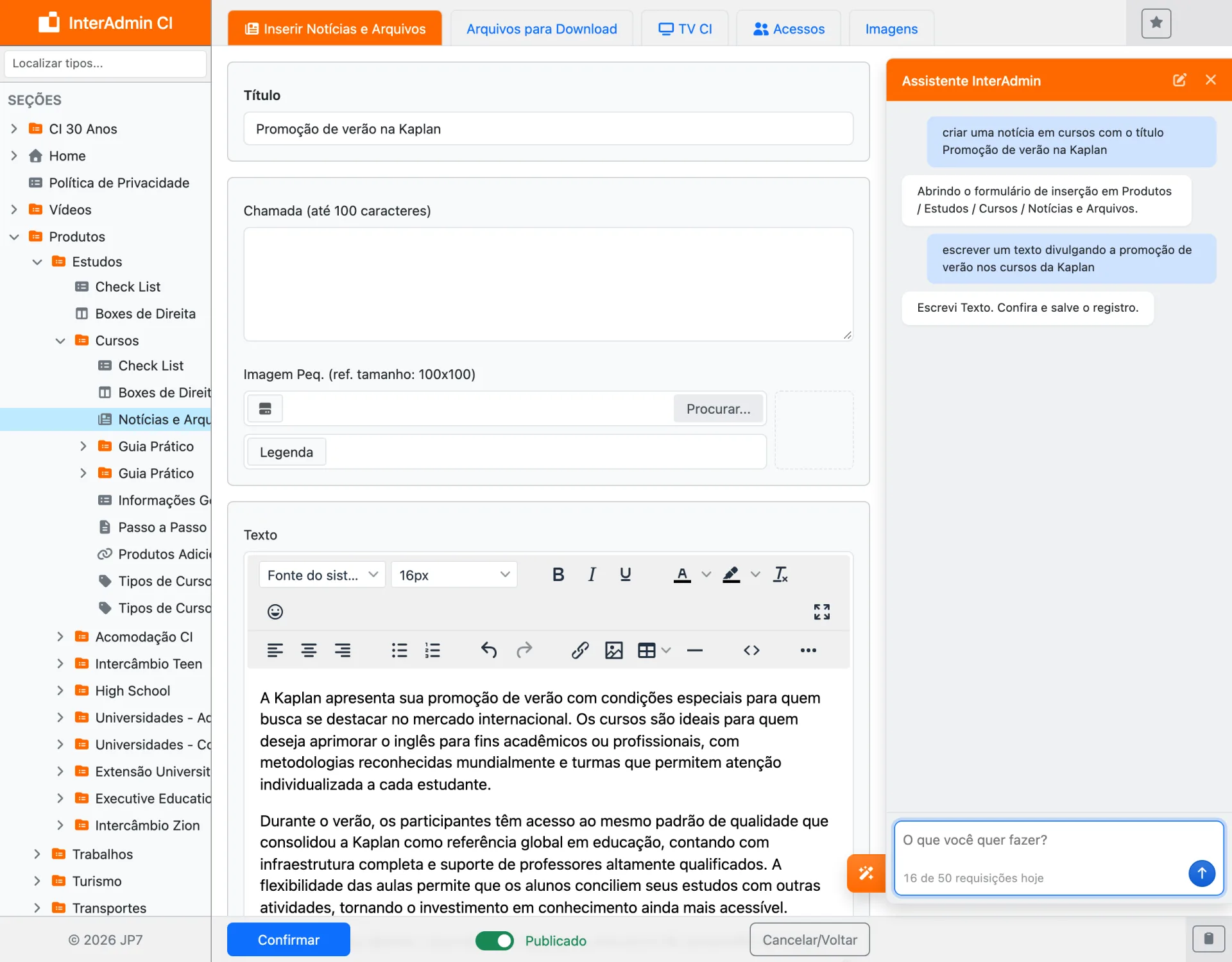Viewport: 1232px width, 962px height.
Task: Expand the CI 30 Anos section
Action: [x=14, y=129]
